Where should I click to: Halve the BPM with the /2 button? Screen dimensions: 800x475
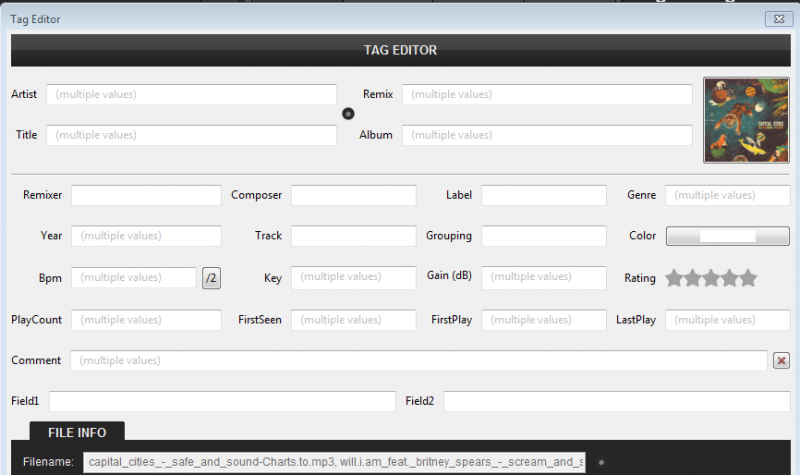click(x=211, y=278)
